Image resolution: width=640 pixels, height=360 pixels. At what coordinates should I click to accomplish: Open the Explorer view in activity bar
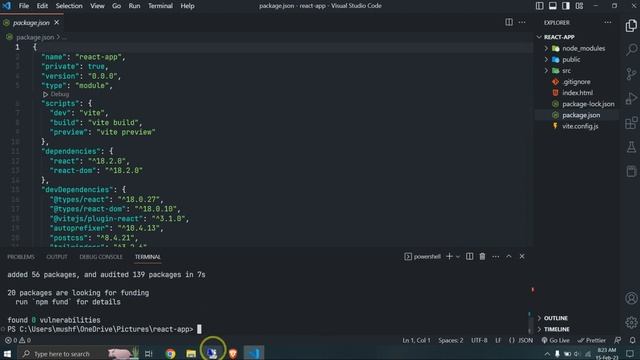631,26
